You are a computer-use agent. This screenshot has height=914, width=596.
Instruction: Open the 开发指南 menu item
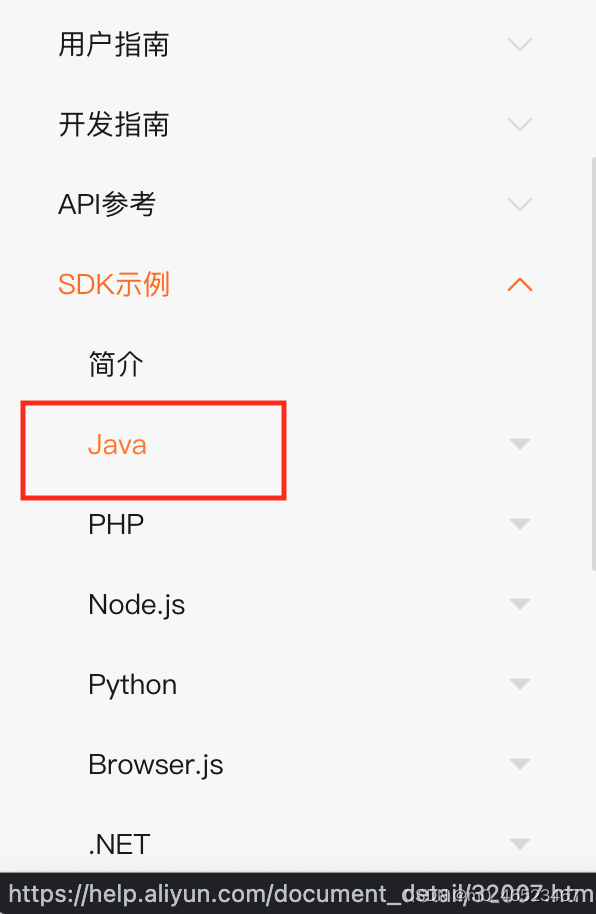114,125
